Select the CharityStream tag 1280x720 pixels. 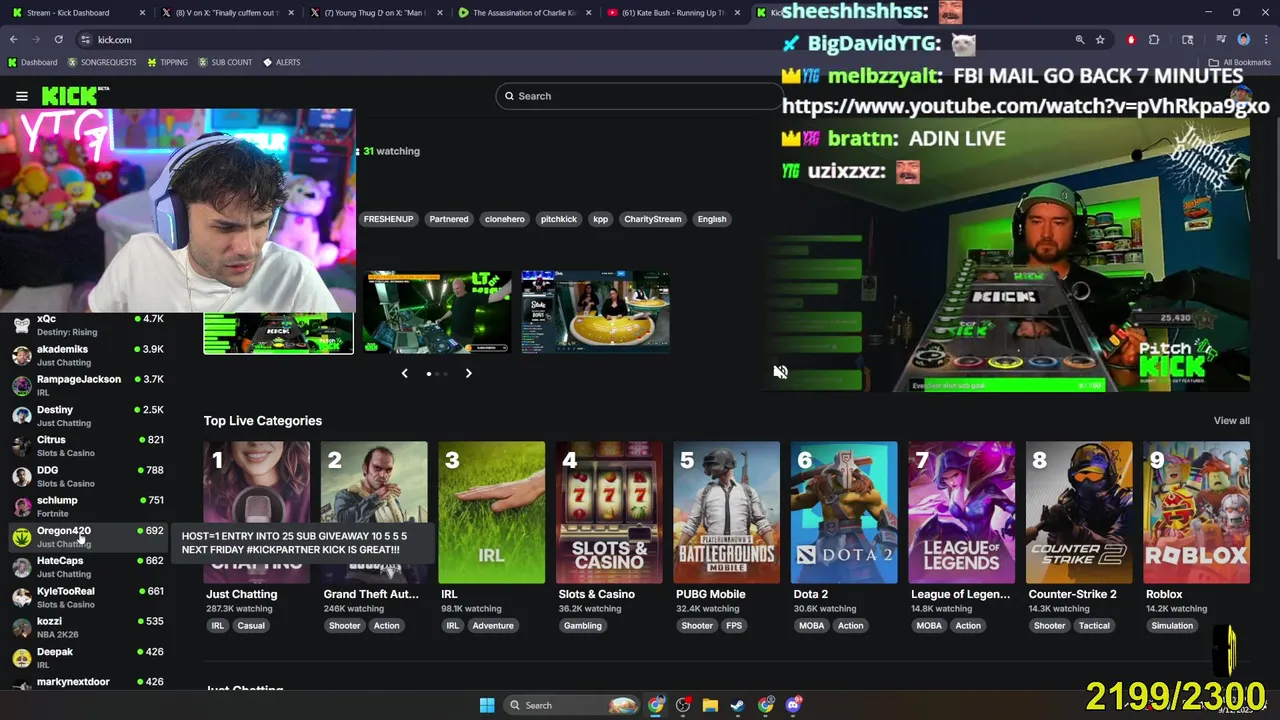653,219
